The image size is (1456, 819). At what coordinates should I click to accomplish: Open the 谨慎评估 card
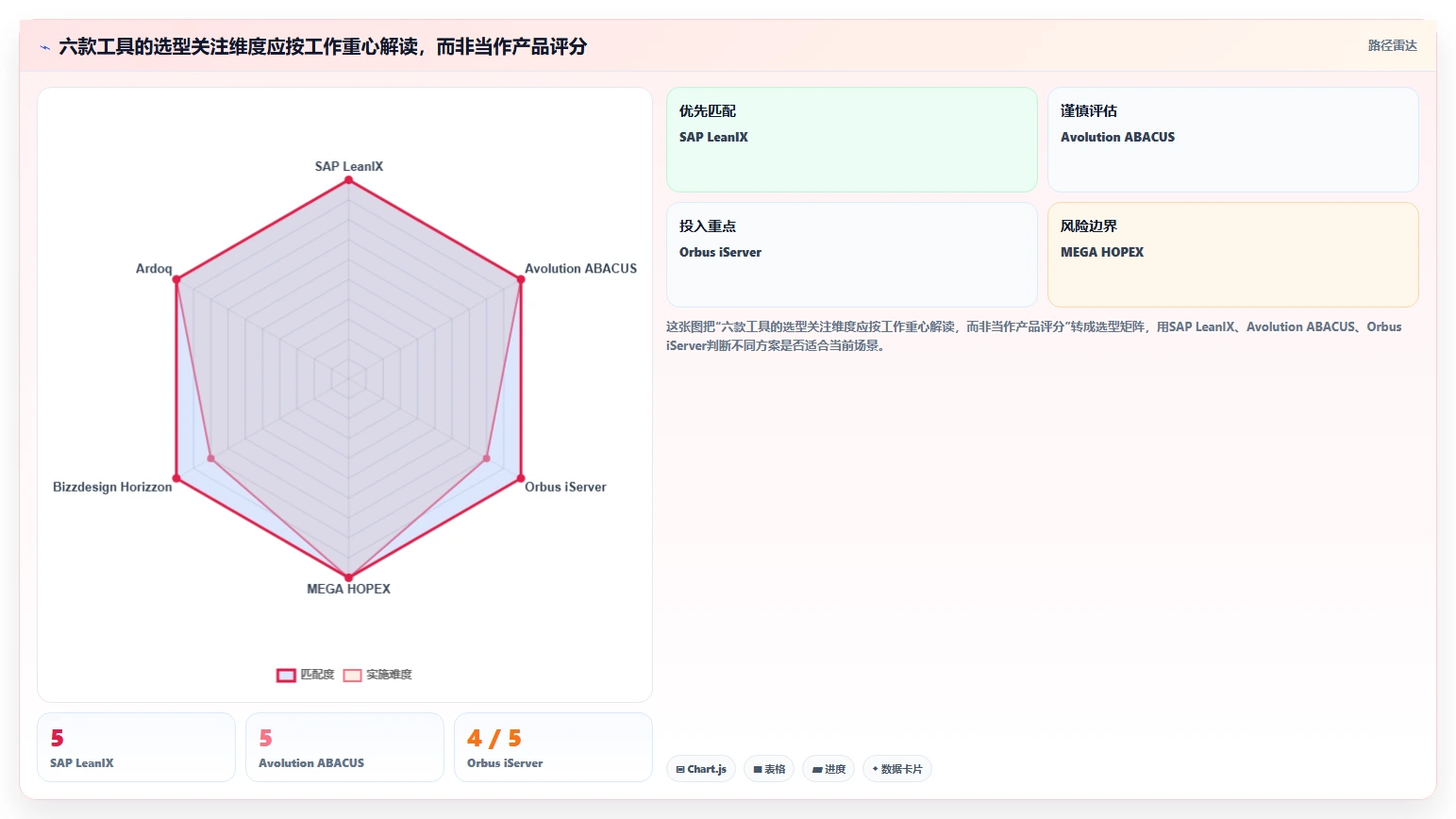(x=1233, y=140)
